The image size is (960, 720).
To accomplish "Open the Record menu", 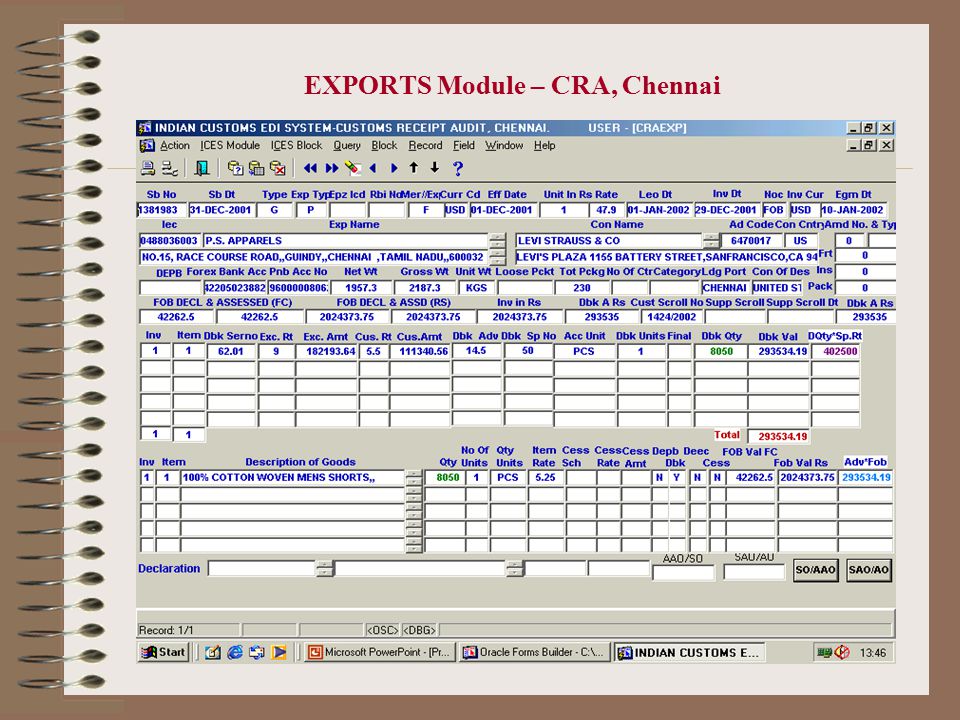I will pyautogui.click(x=425, y=146).
